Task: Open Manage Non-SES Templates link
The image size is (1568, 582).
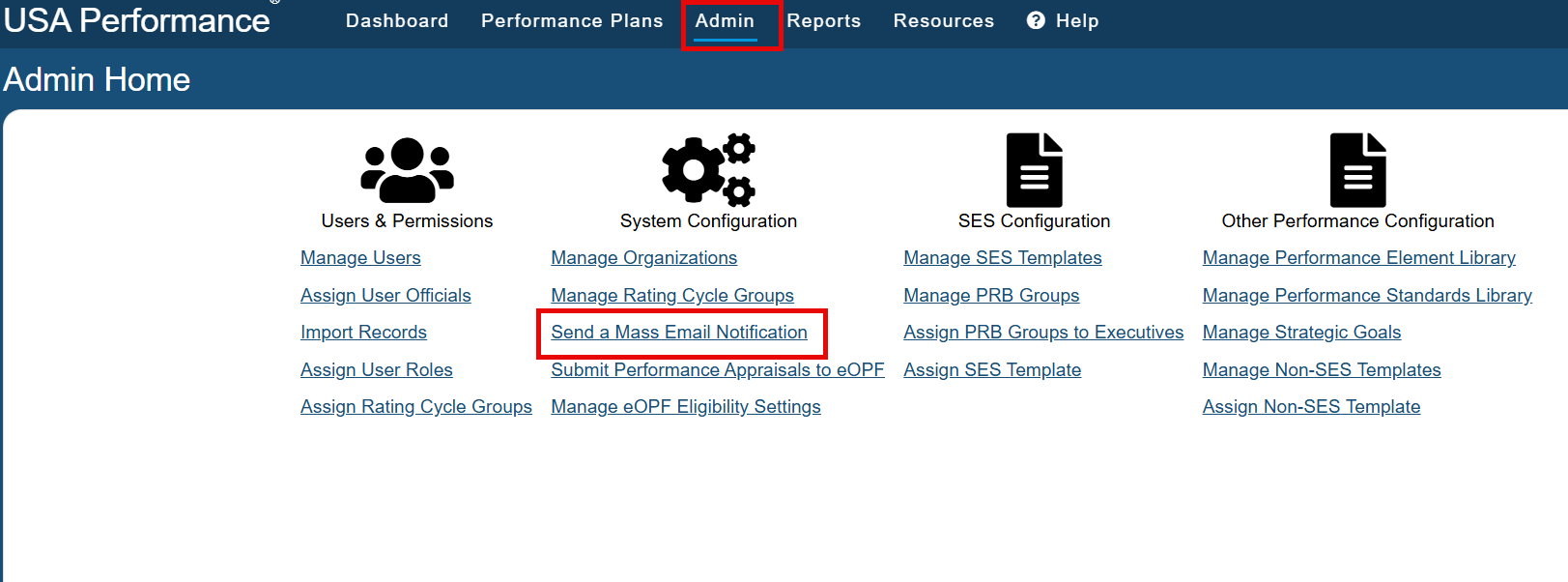Action: tap(1322, 370)
